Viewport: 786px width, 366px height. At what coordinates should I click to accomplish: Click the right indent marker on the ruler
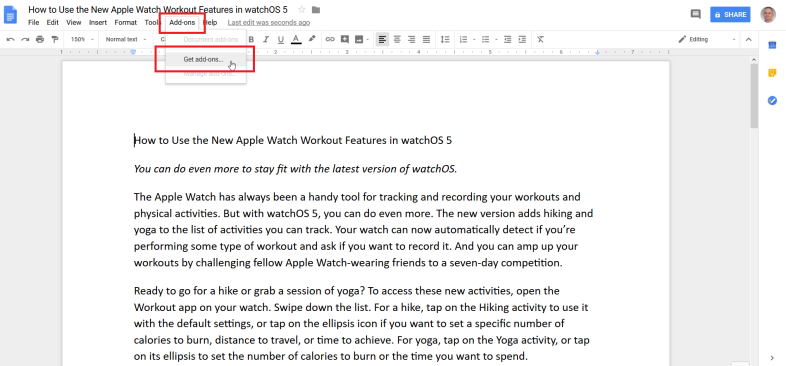[x=598, y=52]
